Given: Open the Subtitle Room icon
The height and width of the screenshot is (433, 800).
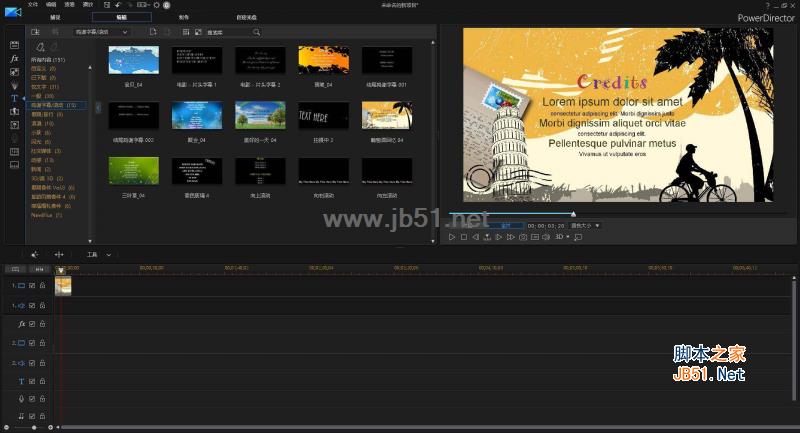Looking at the screenshot, I should tap(14, 165).
